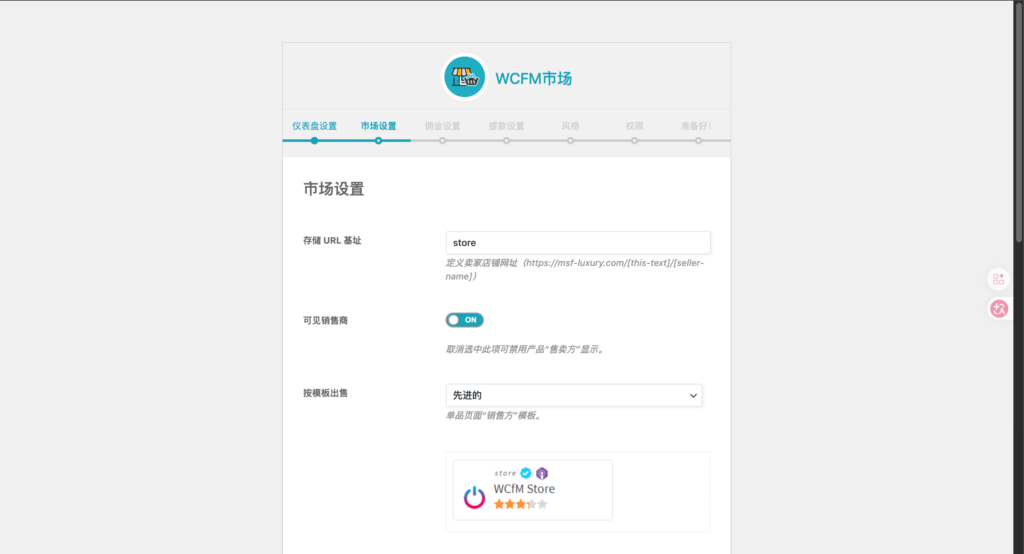The image size is (1024, 554).
Task: Click the WCFM marketplace logo icon
Action: coord(464,77)
